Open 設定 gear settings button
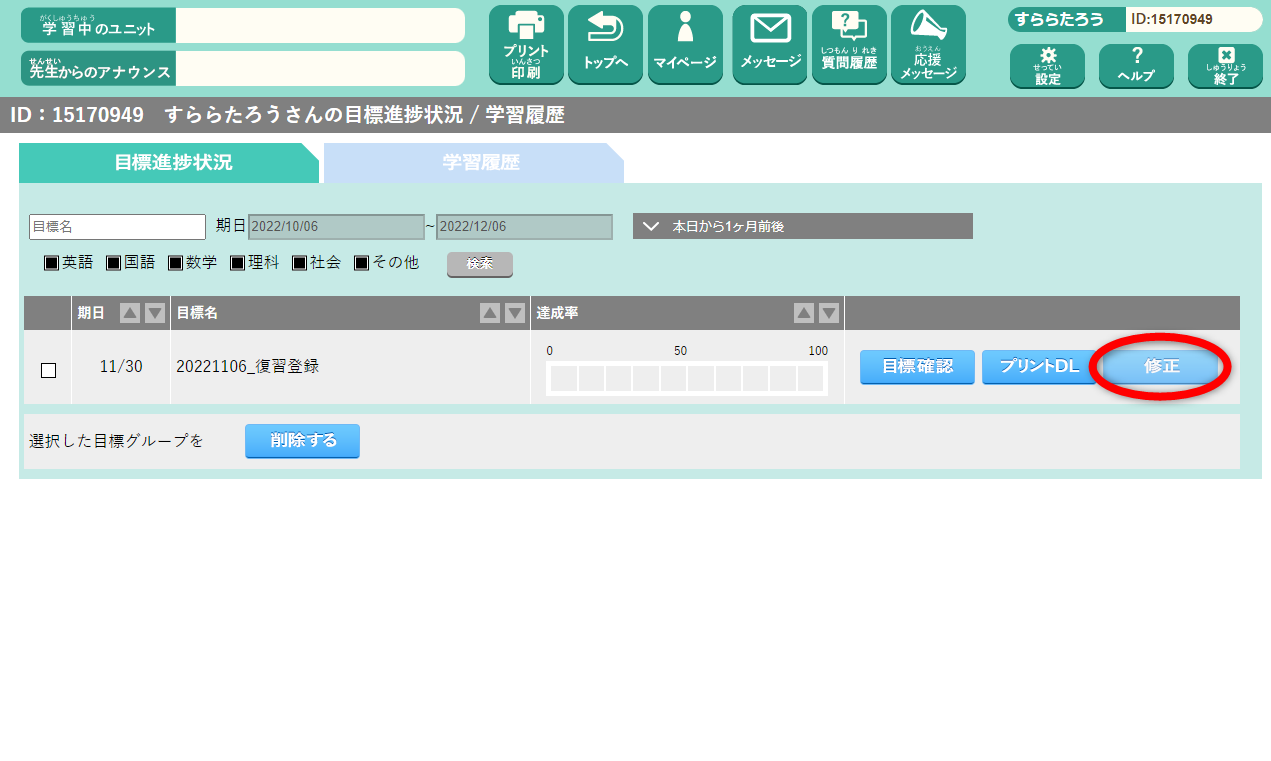 tap(1047, 66)
